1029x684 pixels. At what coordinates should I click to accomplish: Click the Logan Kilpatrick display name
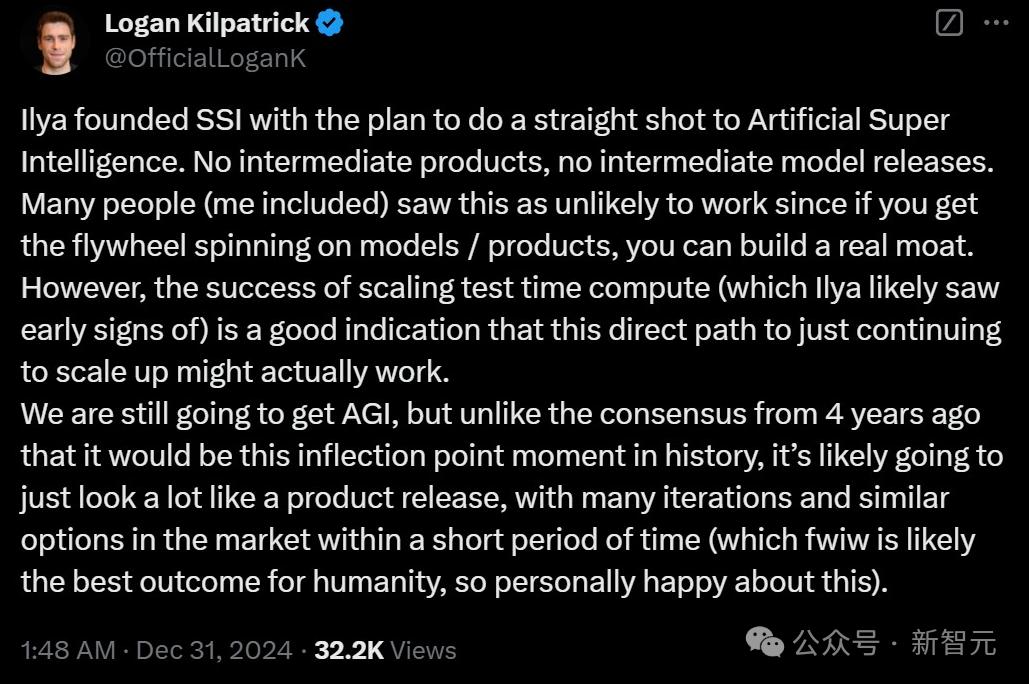pyautogui.click(x=207, y=24)
